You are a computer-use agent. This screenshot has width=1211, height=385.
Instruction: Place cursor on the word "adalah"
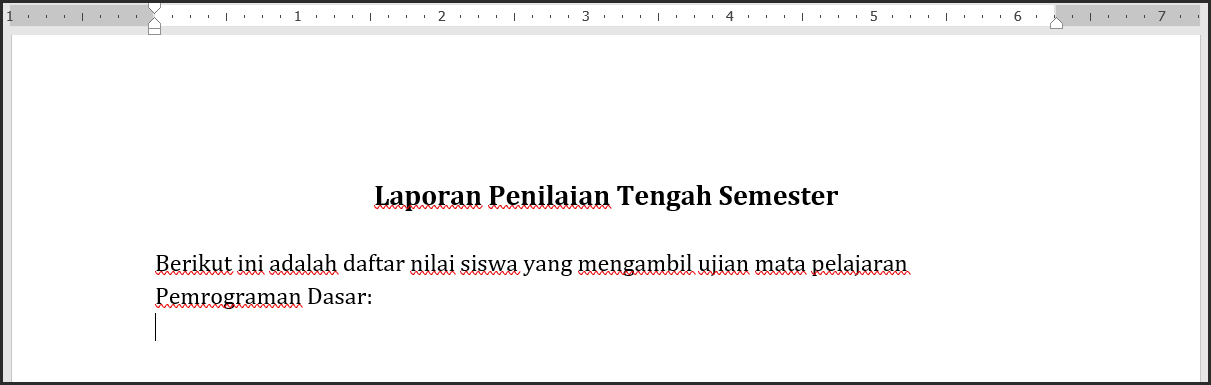pyautogui.click(x=303, y=264)
